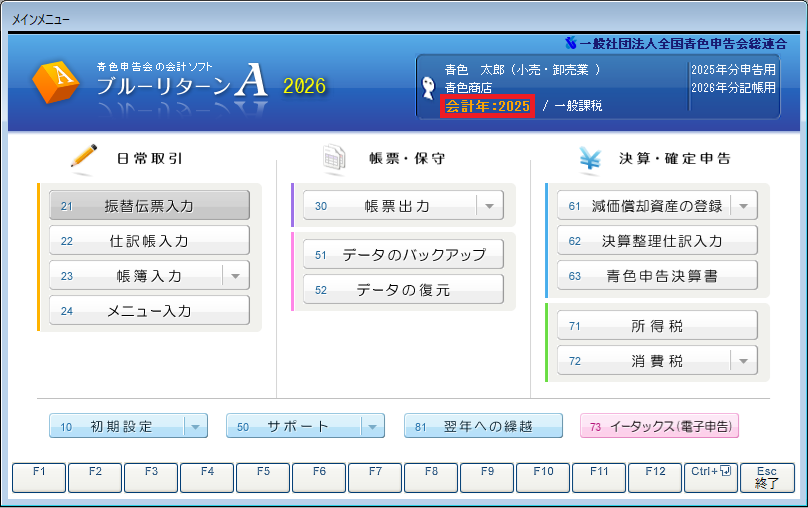
Task: Click the 会計年:2025 highlighted label
Action: coord(488,106)
